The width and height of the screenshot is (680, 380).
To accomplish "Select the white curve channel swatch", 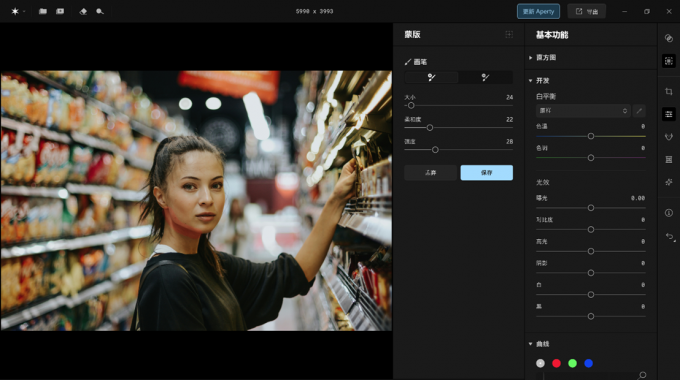I will tap(540, 363).
